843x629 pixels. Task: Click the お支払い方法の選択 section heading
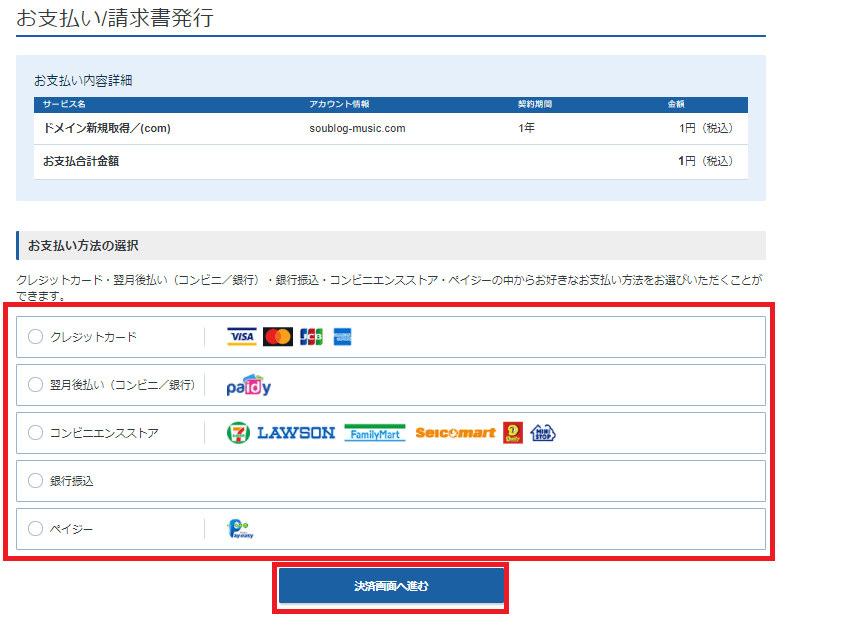point(83,246)
